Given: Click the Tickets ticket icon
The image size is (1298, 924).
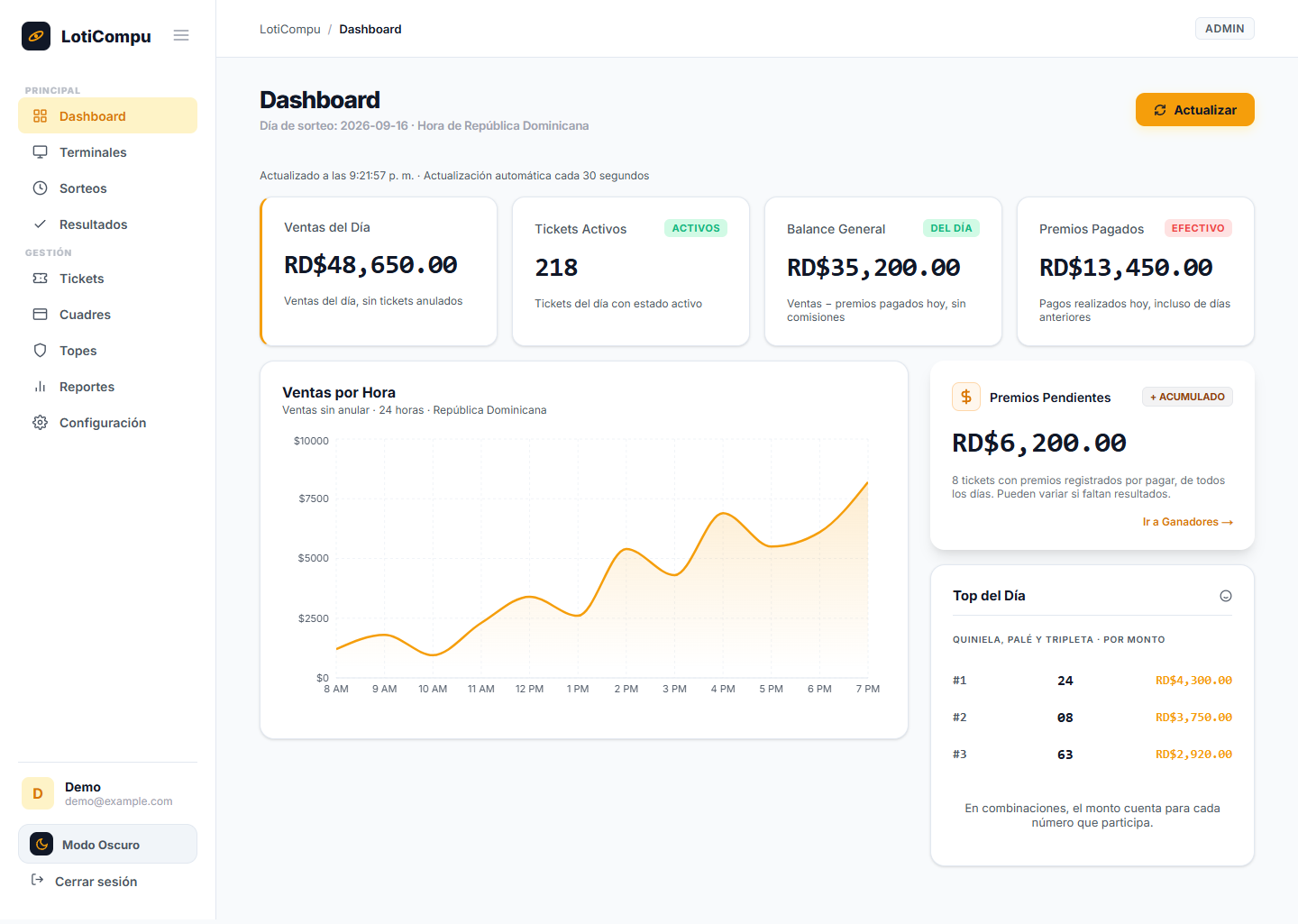Looking at the screenshot, I should click(40, 279).
